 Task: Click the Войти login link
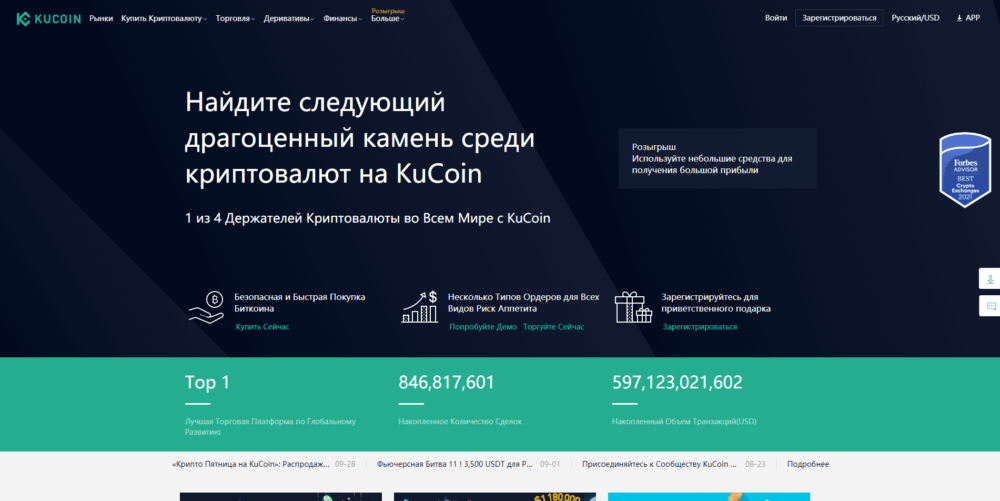(x=775, y=18)
